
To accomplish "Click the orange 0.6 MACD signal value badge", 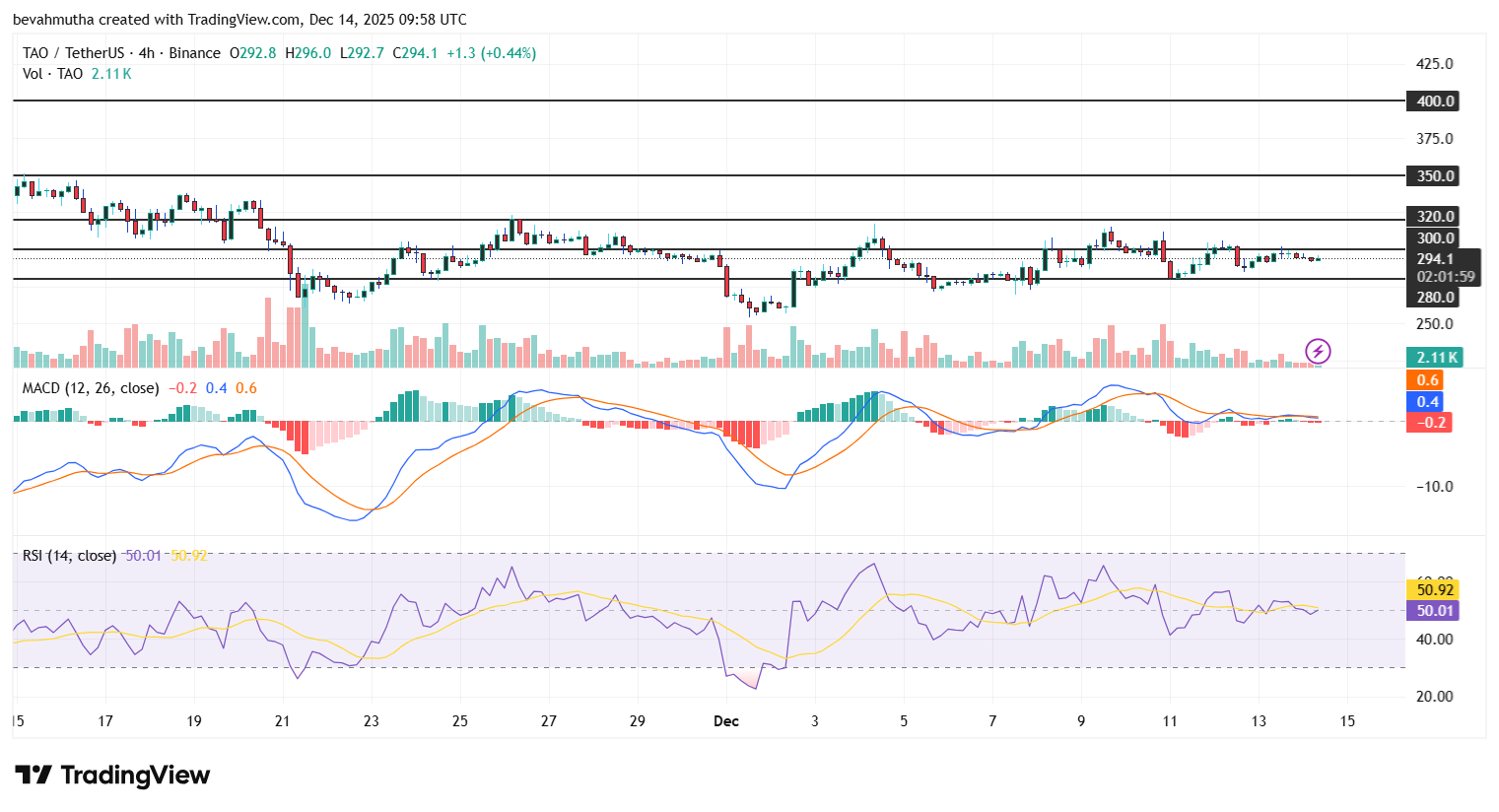I will 1430,380.
